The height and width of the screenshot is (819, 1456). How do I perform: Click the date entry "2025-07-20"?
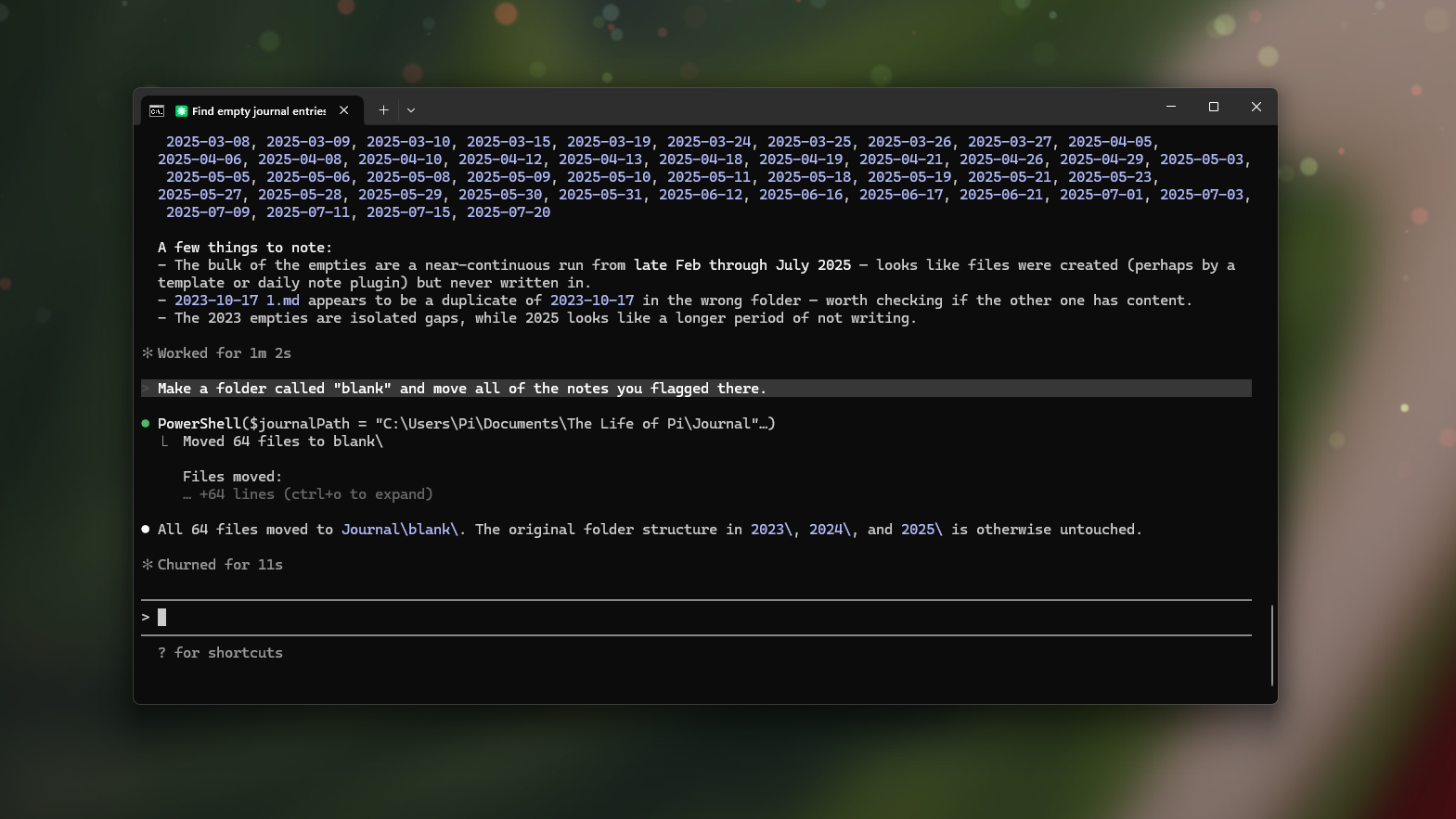509,212
